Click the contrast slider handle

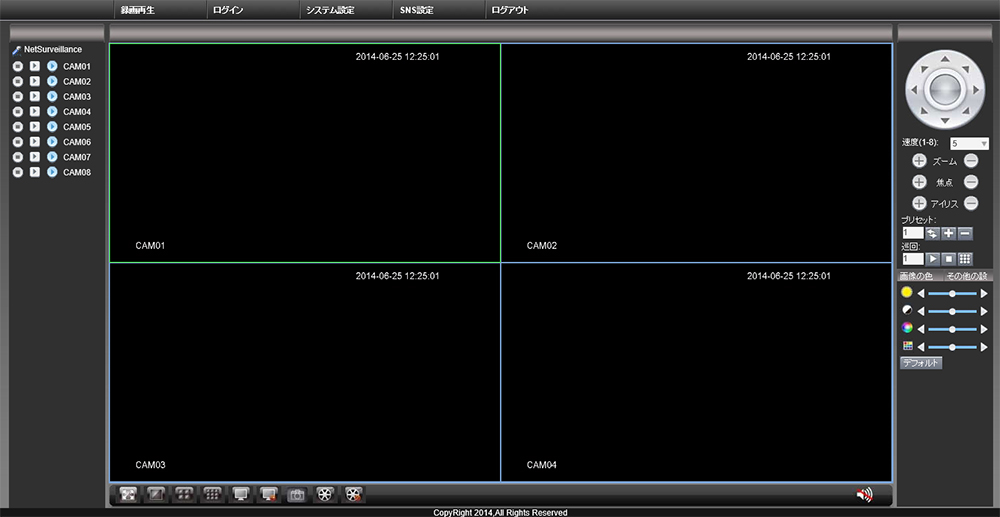[952, 311]
